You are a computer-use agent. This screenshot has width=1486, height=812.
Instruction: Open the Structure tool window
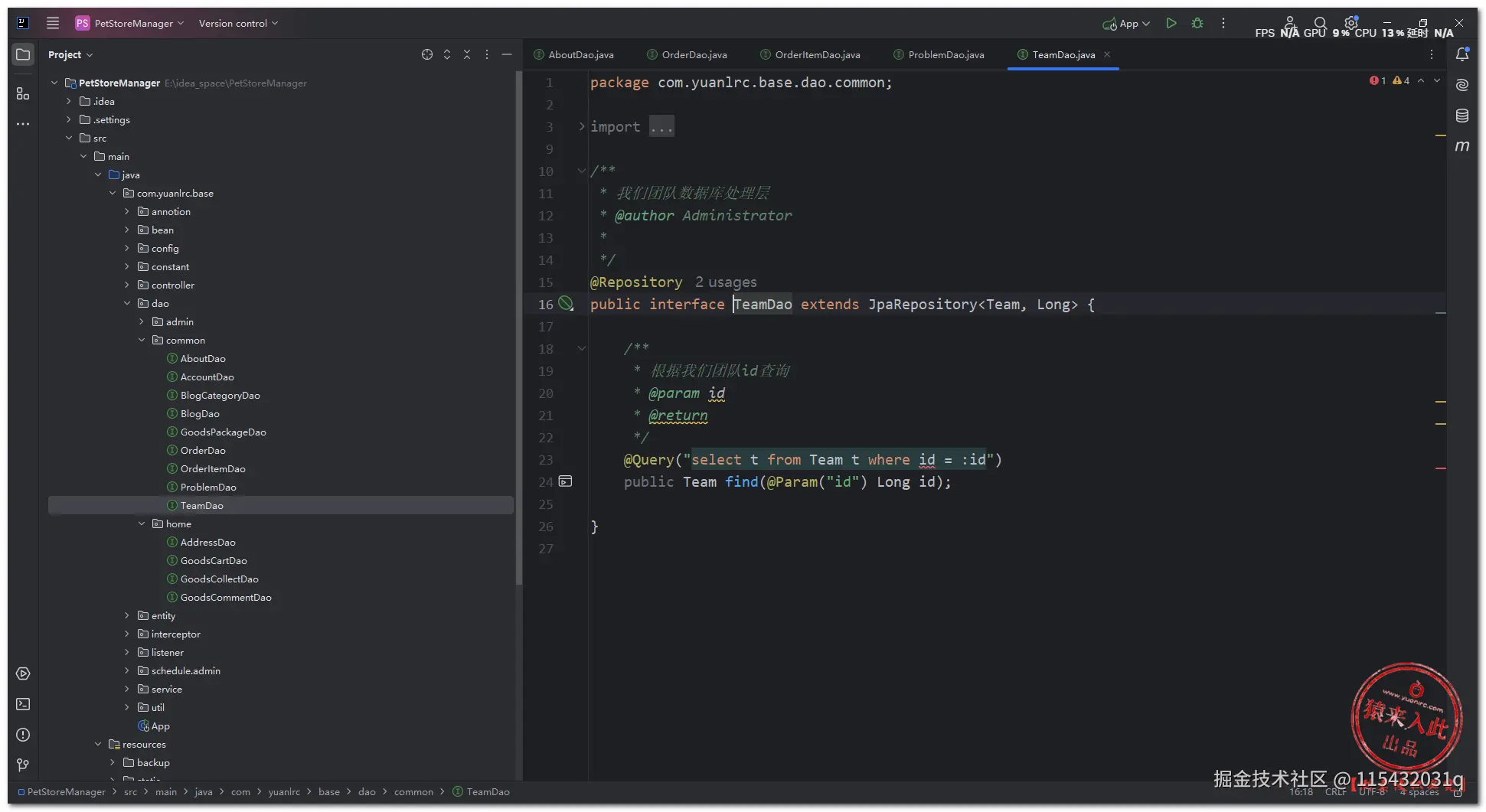pyautogui.click(x=23, y=93)
